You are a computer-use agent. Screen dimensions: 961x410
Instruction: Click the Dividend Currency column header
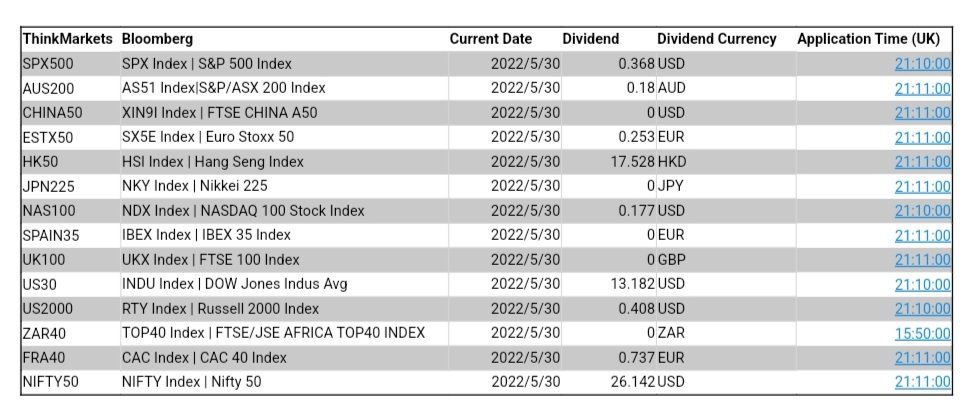pos(716,39)
